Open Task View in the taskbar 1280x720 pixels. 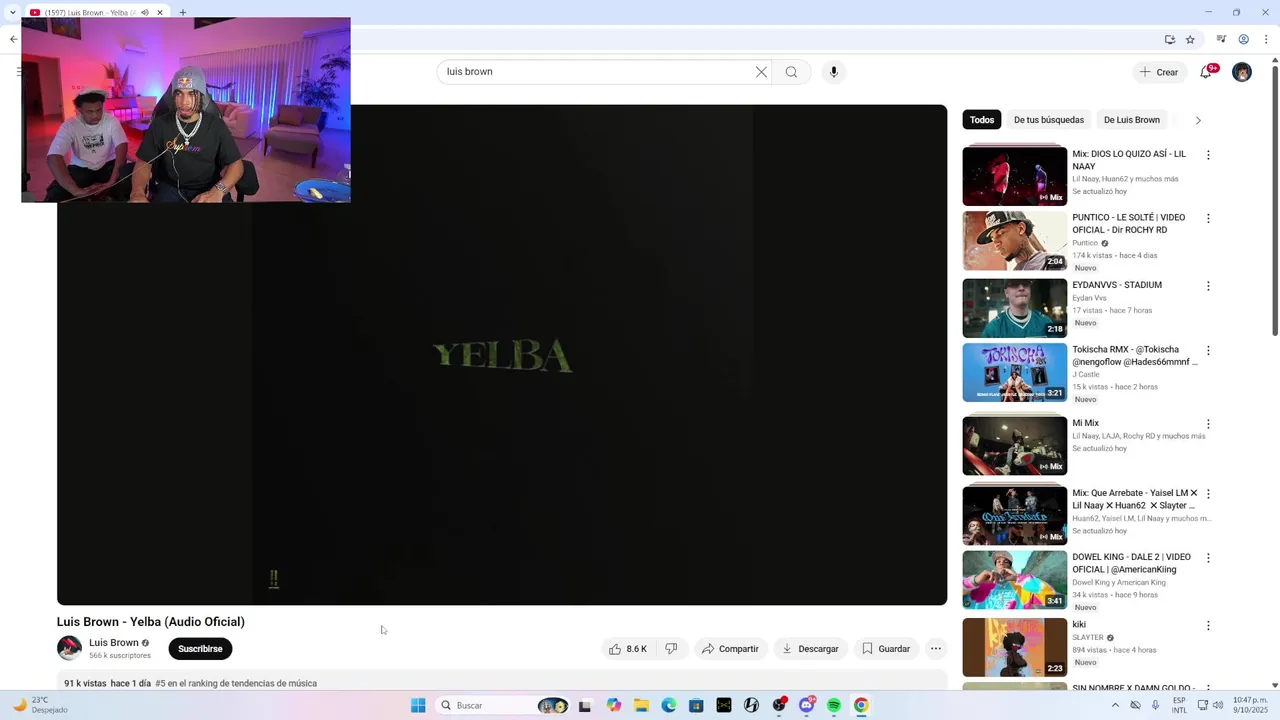(585, 706)
